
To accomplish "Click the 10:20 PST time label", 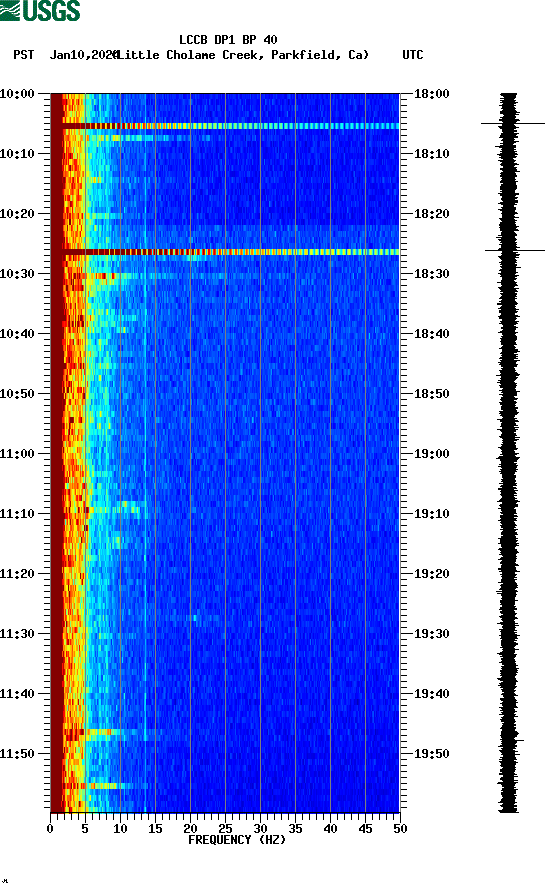I will tap(17, 214).
